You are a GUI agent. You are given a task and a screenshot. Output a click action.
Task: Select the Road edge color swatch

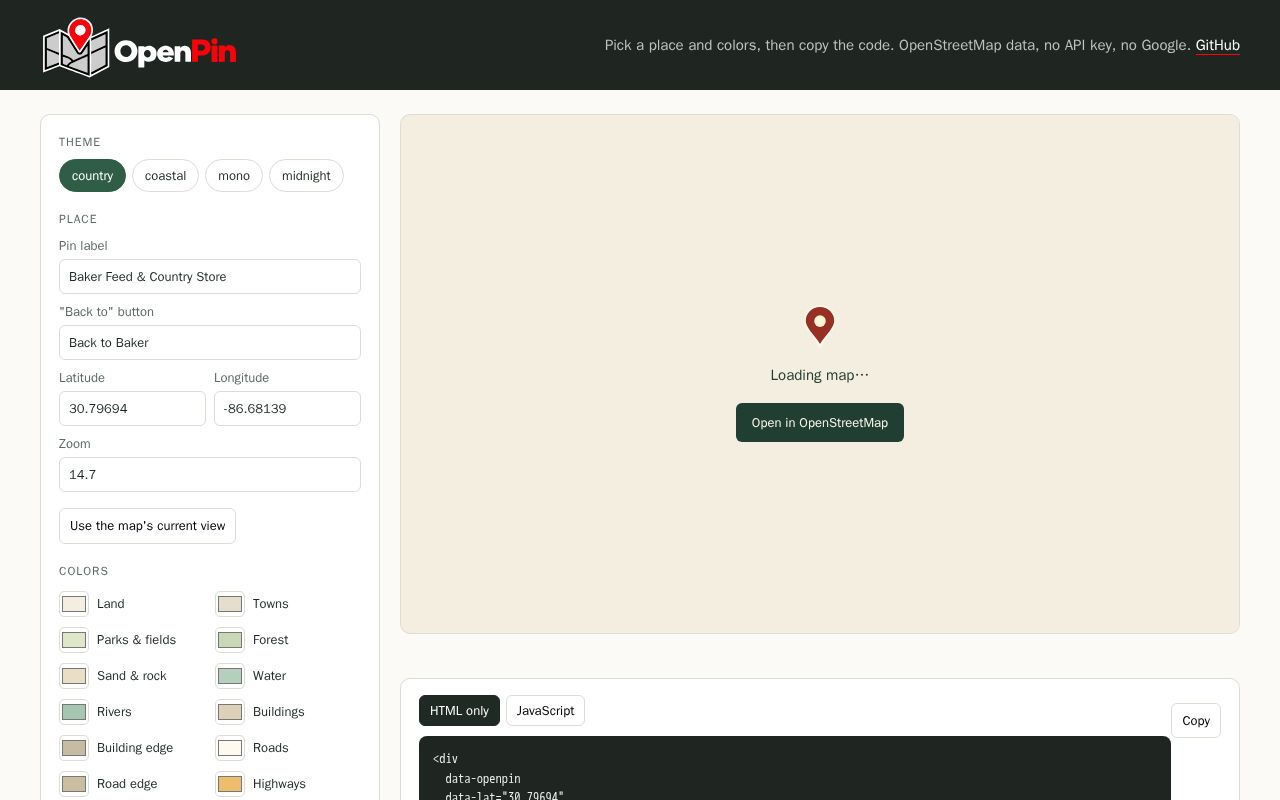pyautogui.click(x=74, y=784)
